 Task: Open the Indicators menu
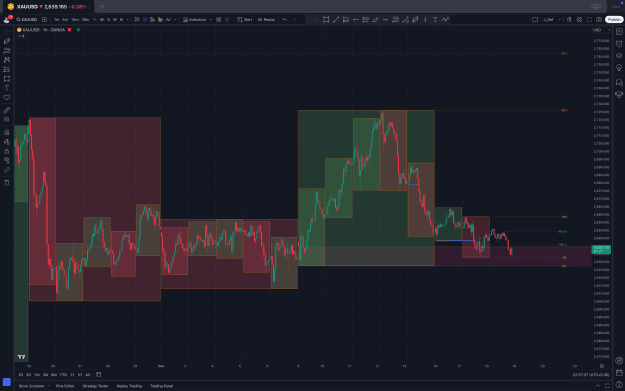pos(195,20)
